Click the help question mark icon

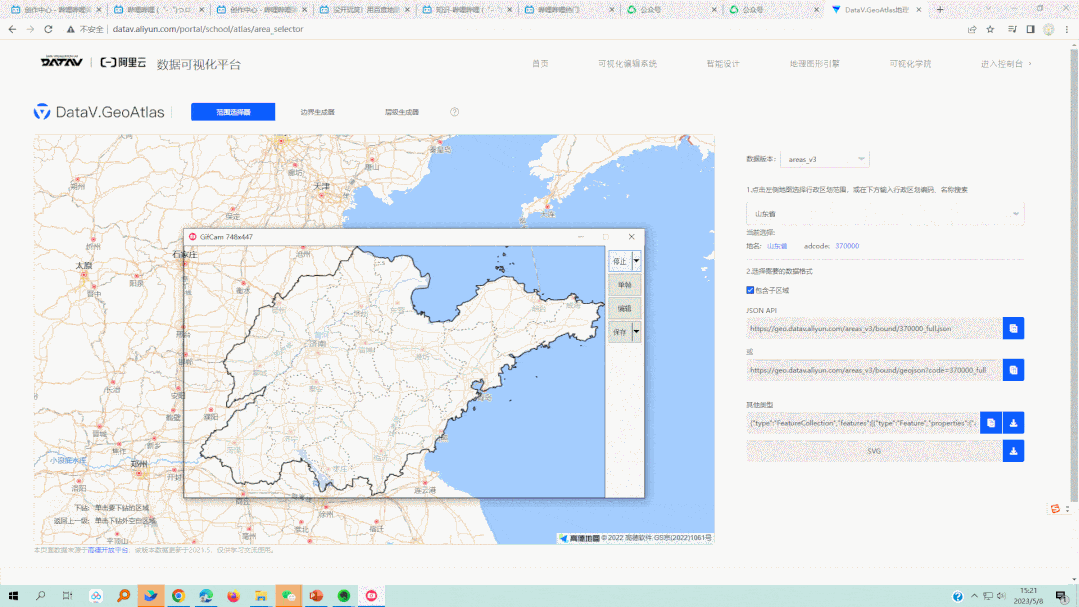coord(454,112)
